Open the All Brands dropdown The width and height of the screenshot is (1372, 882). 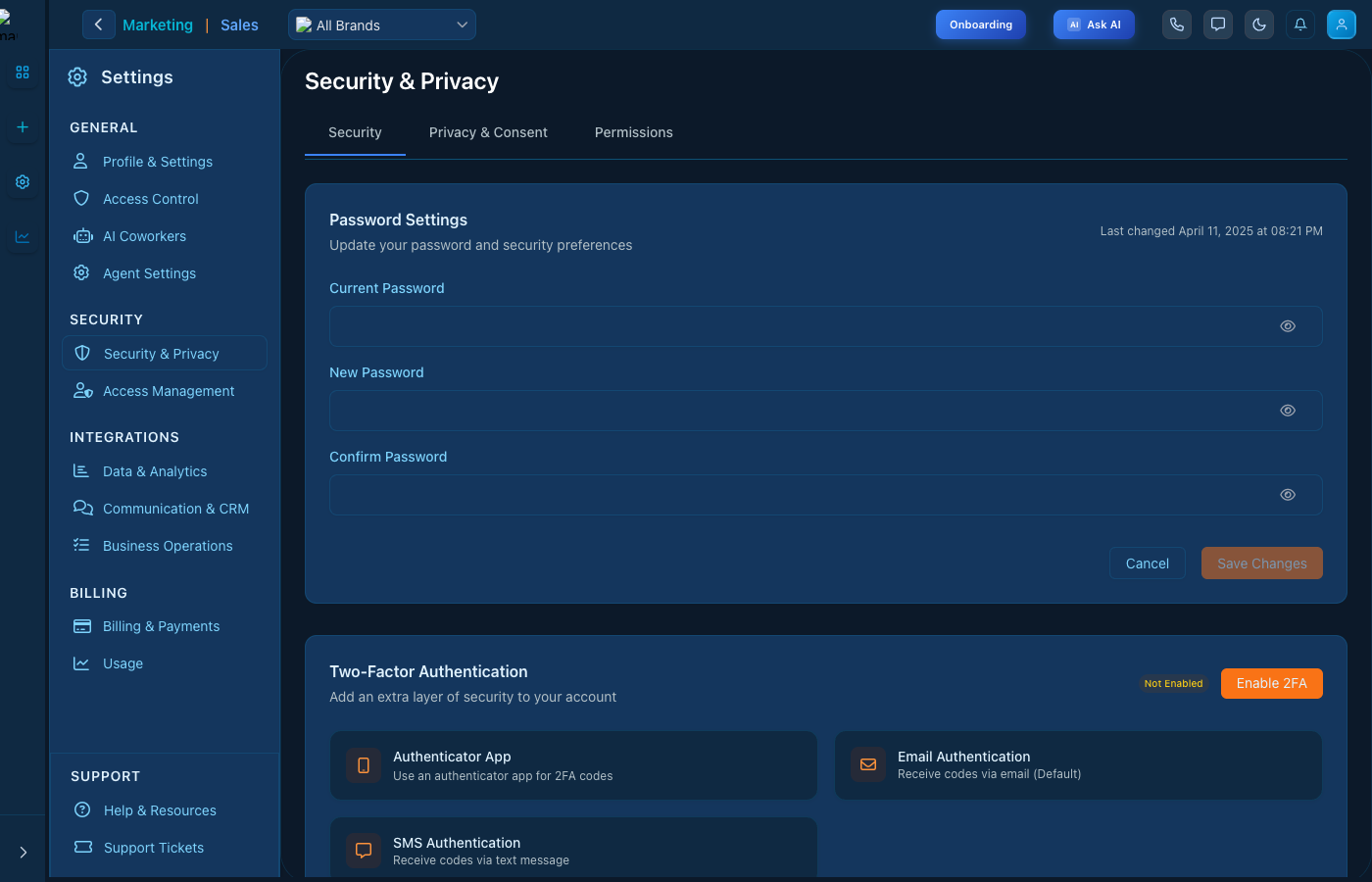click(382, 24)
